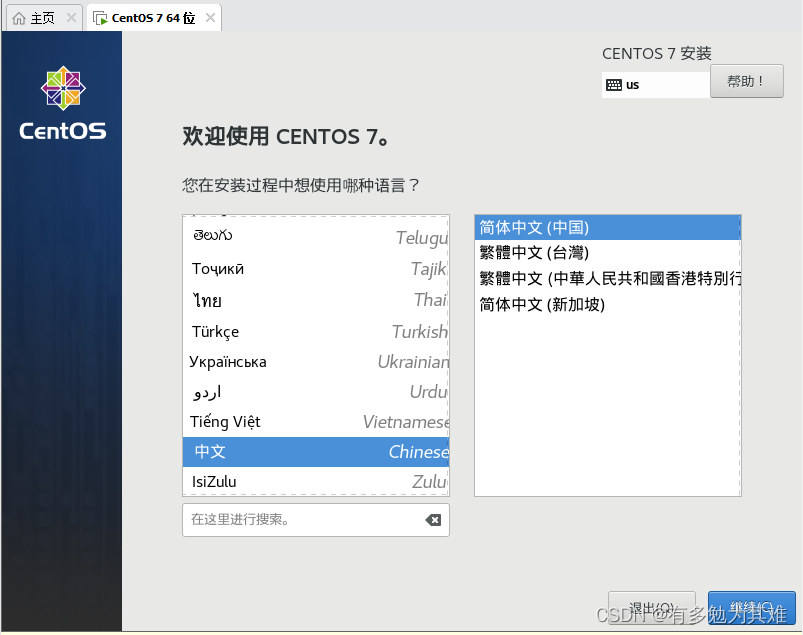Click the VM icon on the CentOS tab
This screenshot has height=635, width=803.
(x=100, y=18)
